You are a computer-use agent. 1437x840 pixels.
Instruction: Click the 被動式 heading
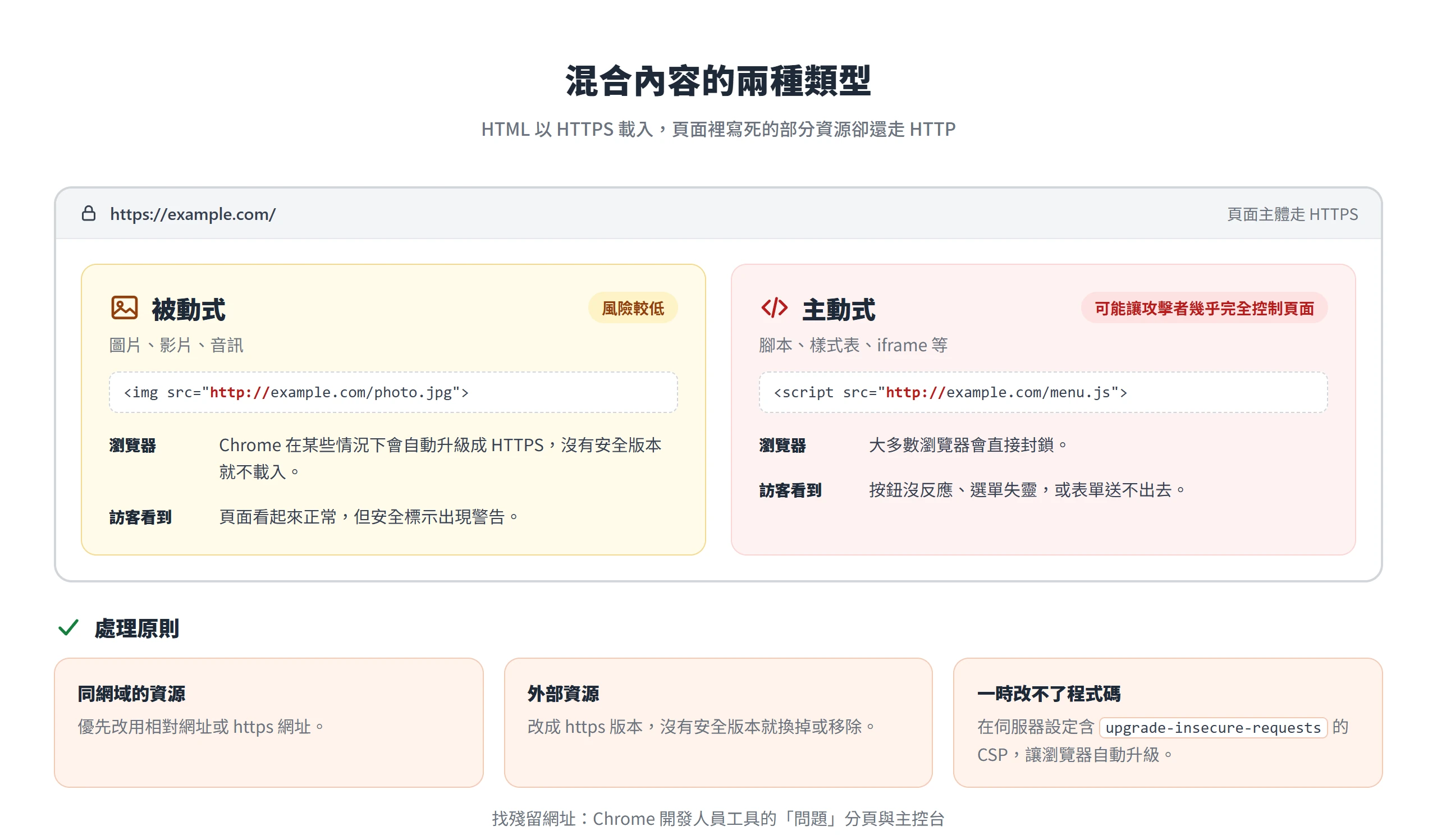click(x=189, y=309)
